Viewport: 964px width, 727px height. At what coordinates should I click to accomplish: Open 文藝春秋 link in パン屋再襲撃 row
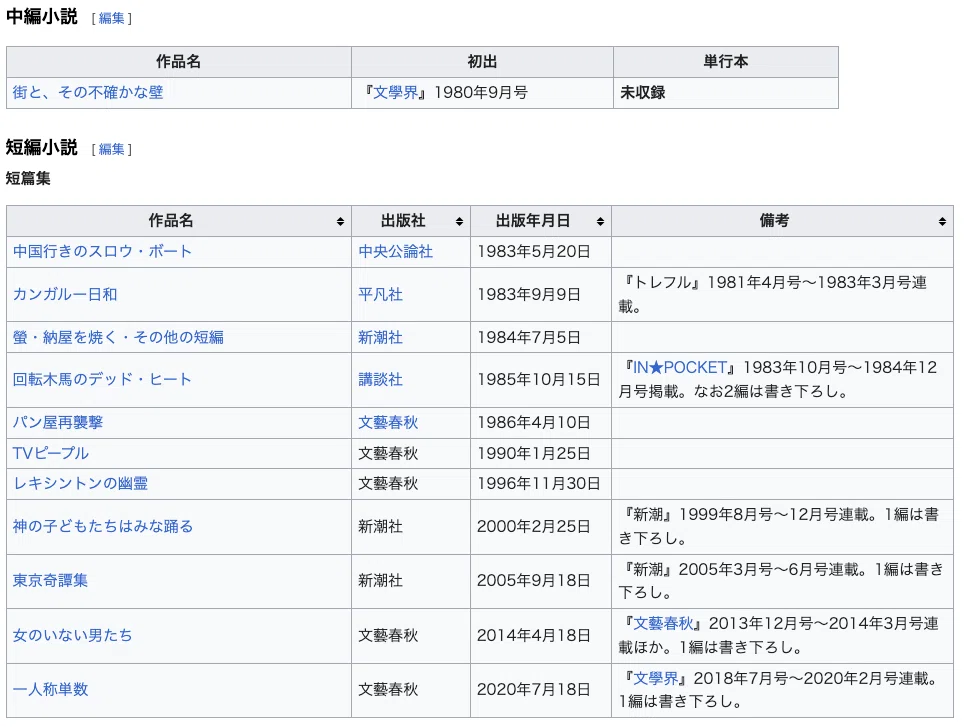tap(388, 423)
